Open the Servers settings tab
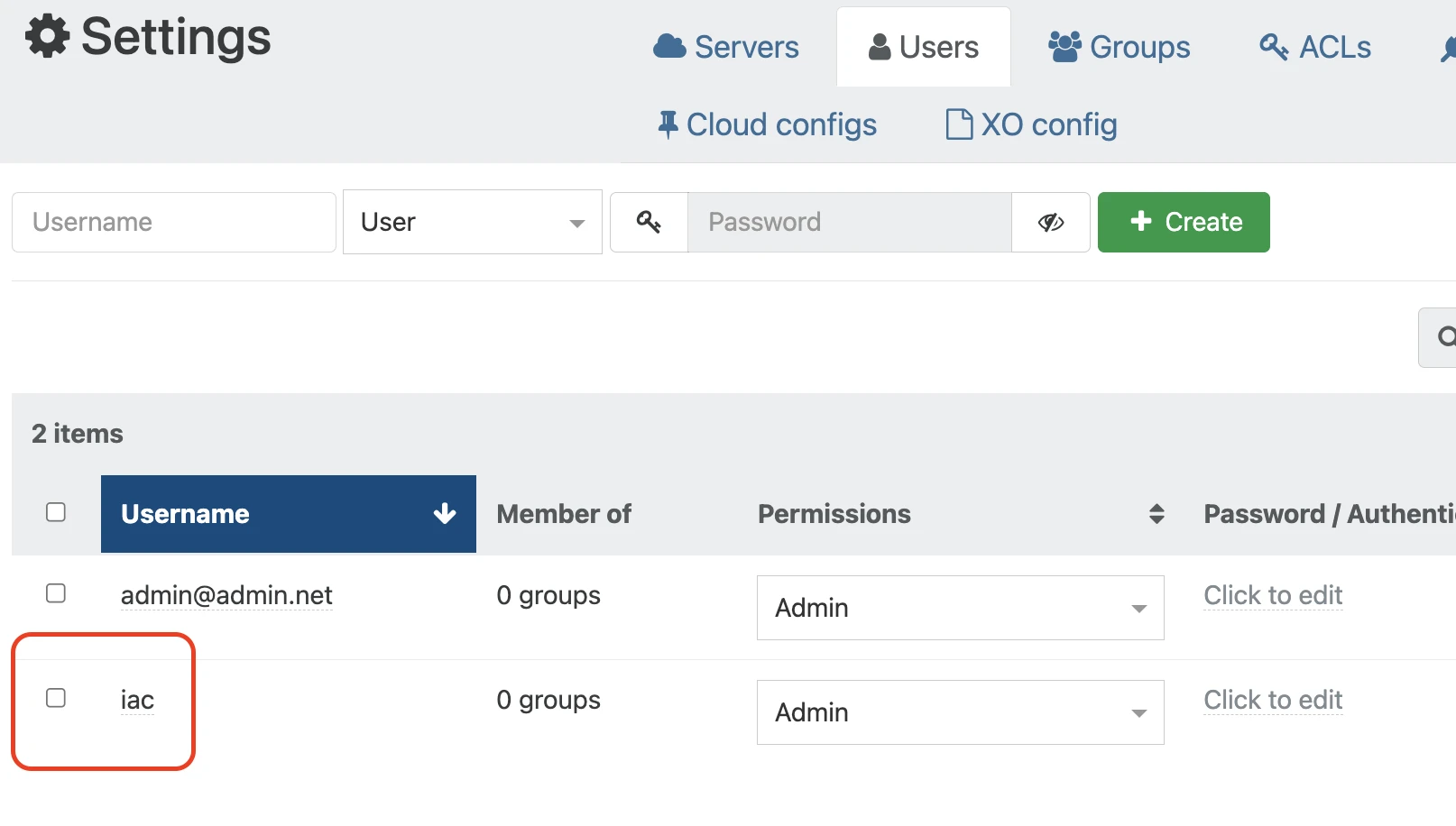The height and width of the screenshot is (826, 1456). point(725,47)
